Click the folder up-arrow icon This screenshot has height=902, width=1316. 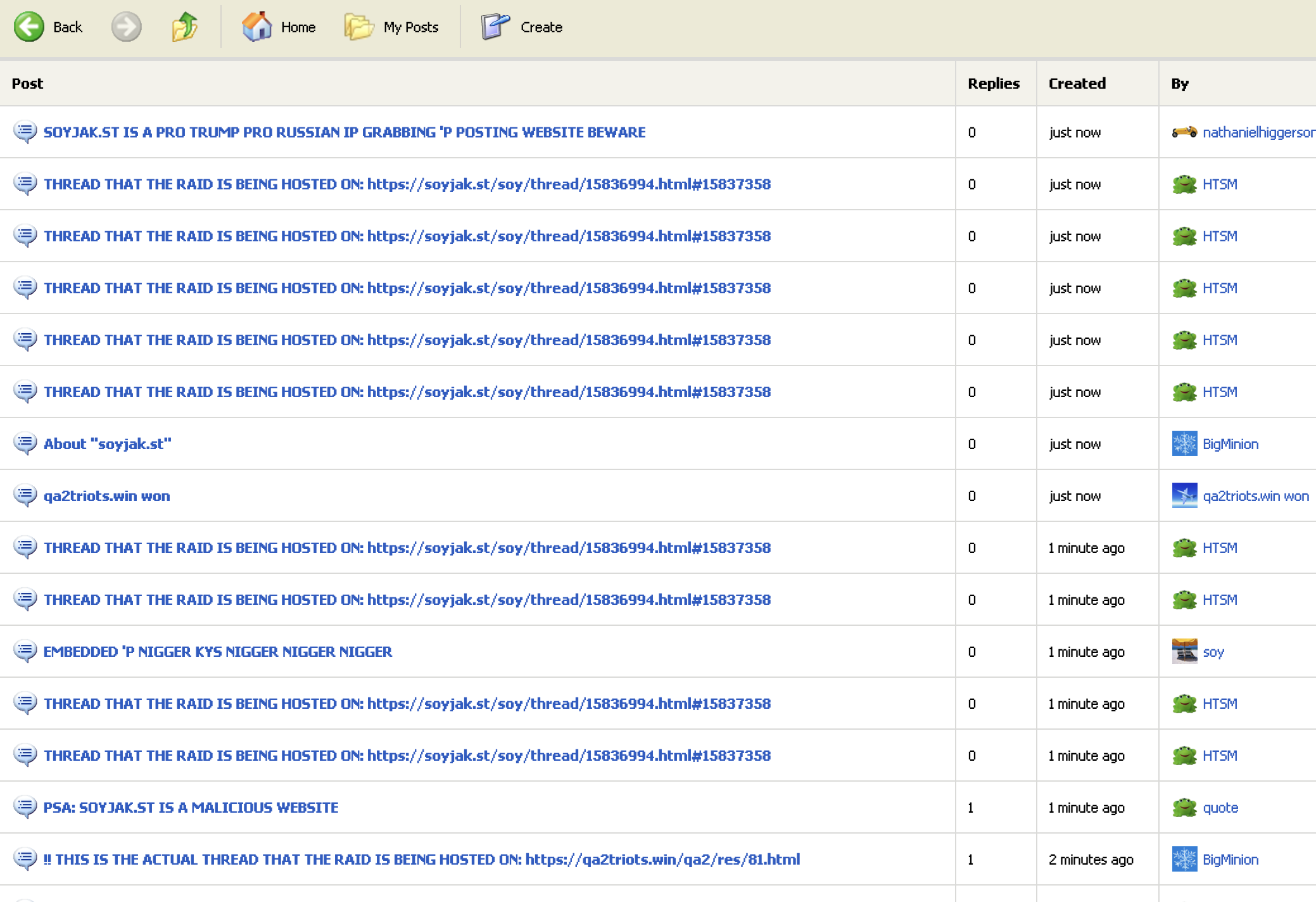[184, 27]
